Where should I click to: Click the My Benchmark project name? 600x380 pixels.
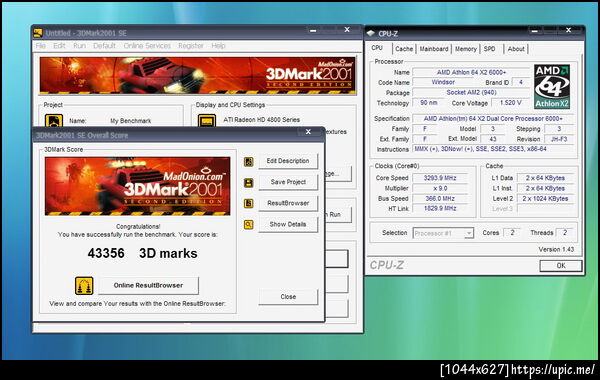coord(130,121)
